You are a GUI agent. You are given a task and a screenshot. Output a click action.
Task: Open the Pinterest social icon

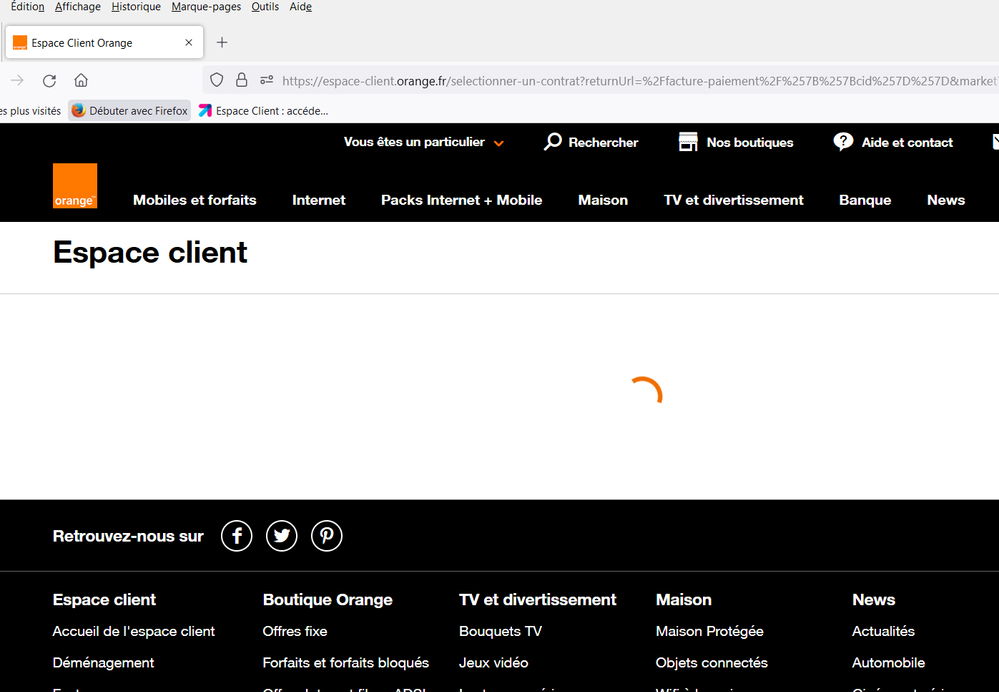coord(327,536)
